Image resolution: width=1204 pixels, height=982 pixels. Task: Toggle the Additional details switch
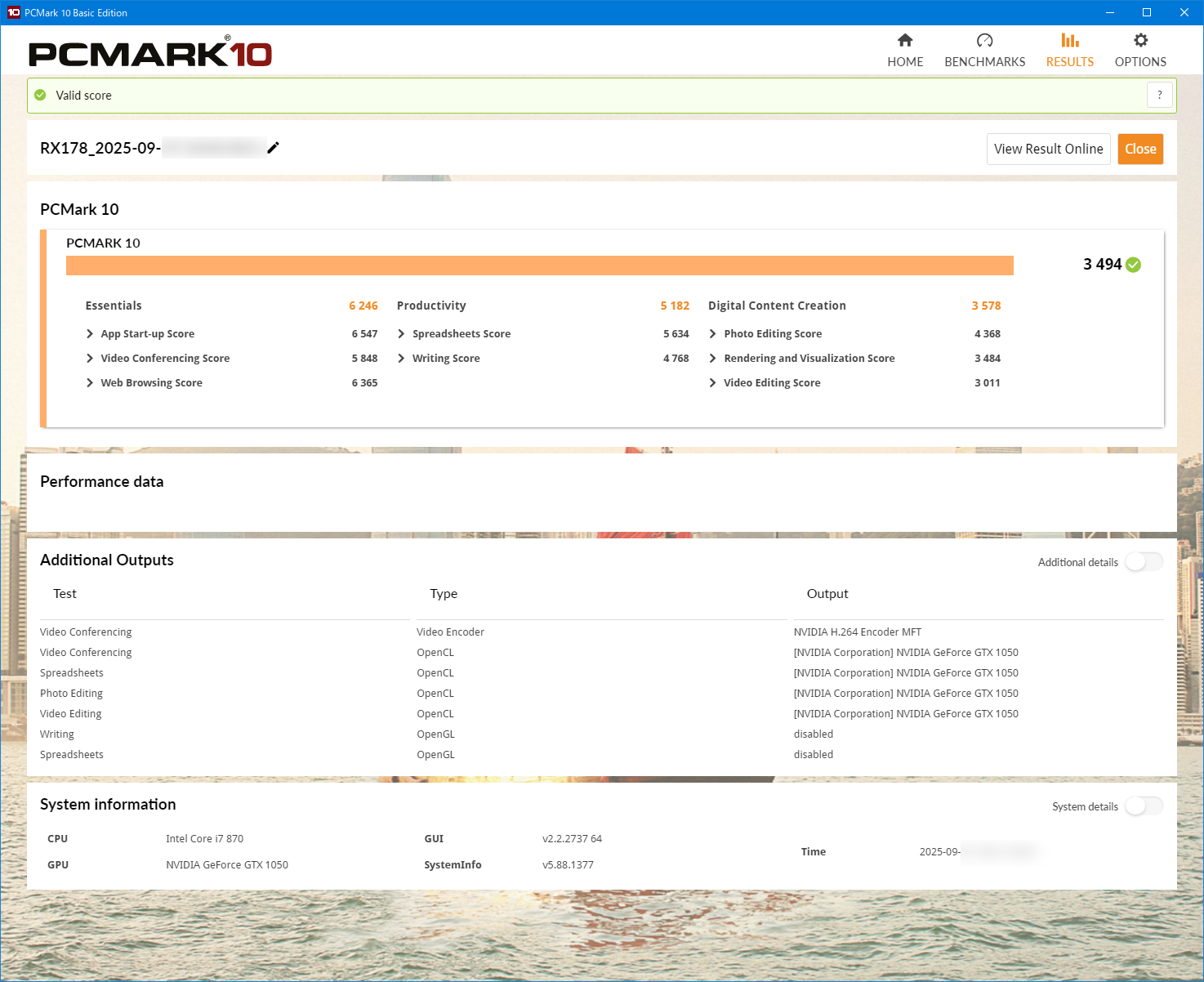coord(1144,562)
